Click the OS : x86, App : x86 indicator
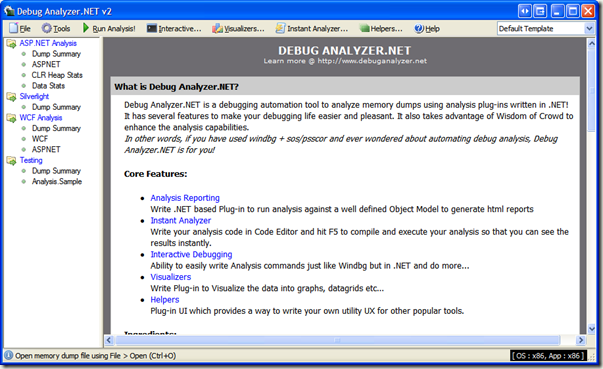 [548, 356]
